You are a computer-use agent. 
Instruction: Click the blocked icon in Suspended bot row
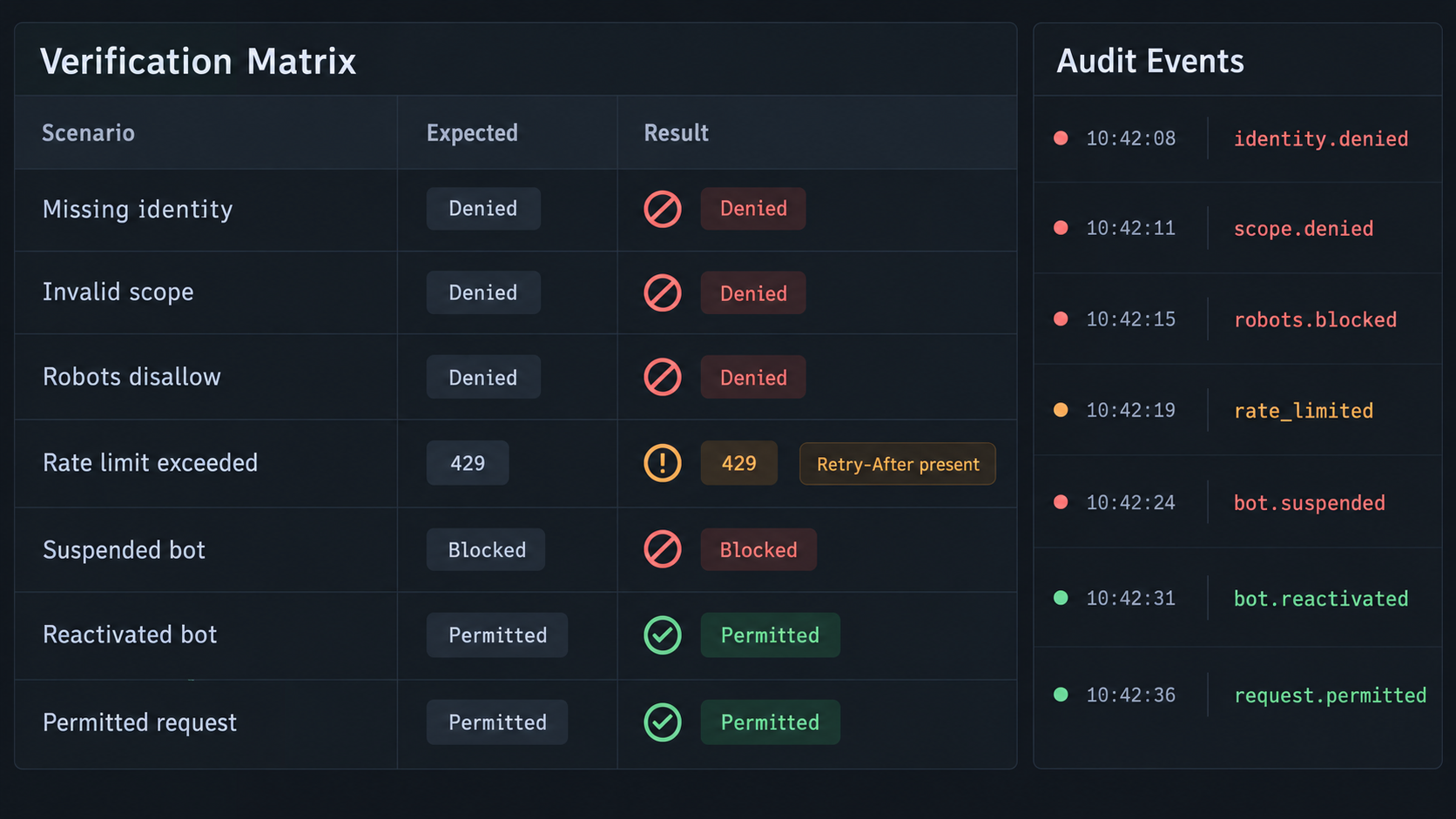[x=663, y=549]
